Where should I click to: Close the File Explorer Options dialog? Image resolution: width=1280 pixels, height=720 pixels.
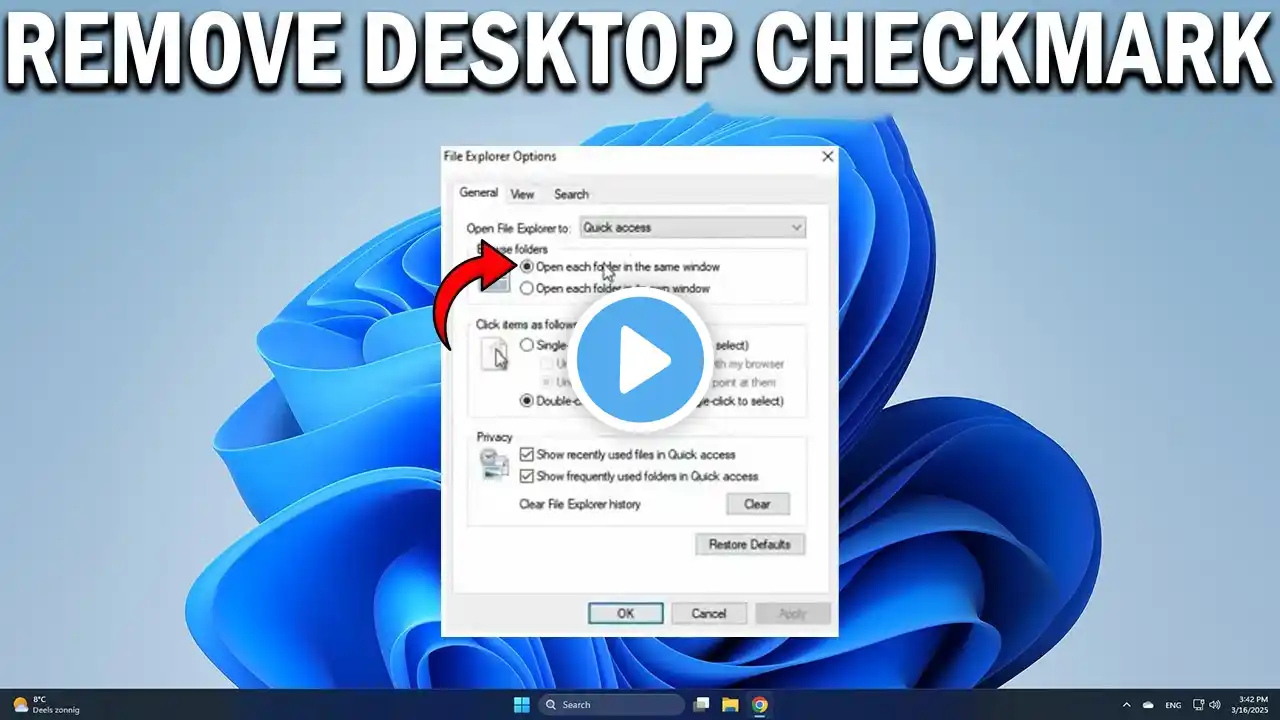pyautogui.click(x=827, y=156)
